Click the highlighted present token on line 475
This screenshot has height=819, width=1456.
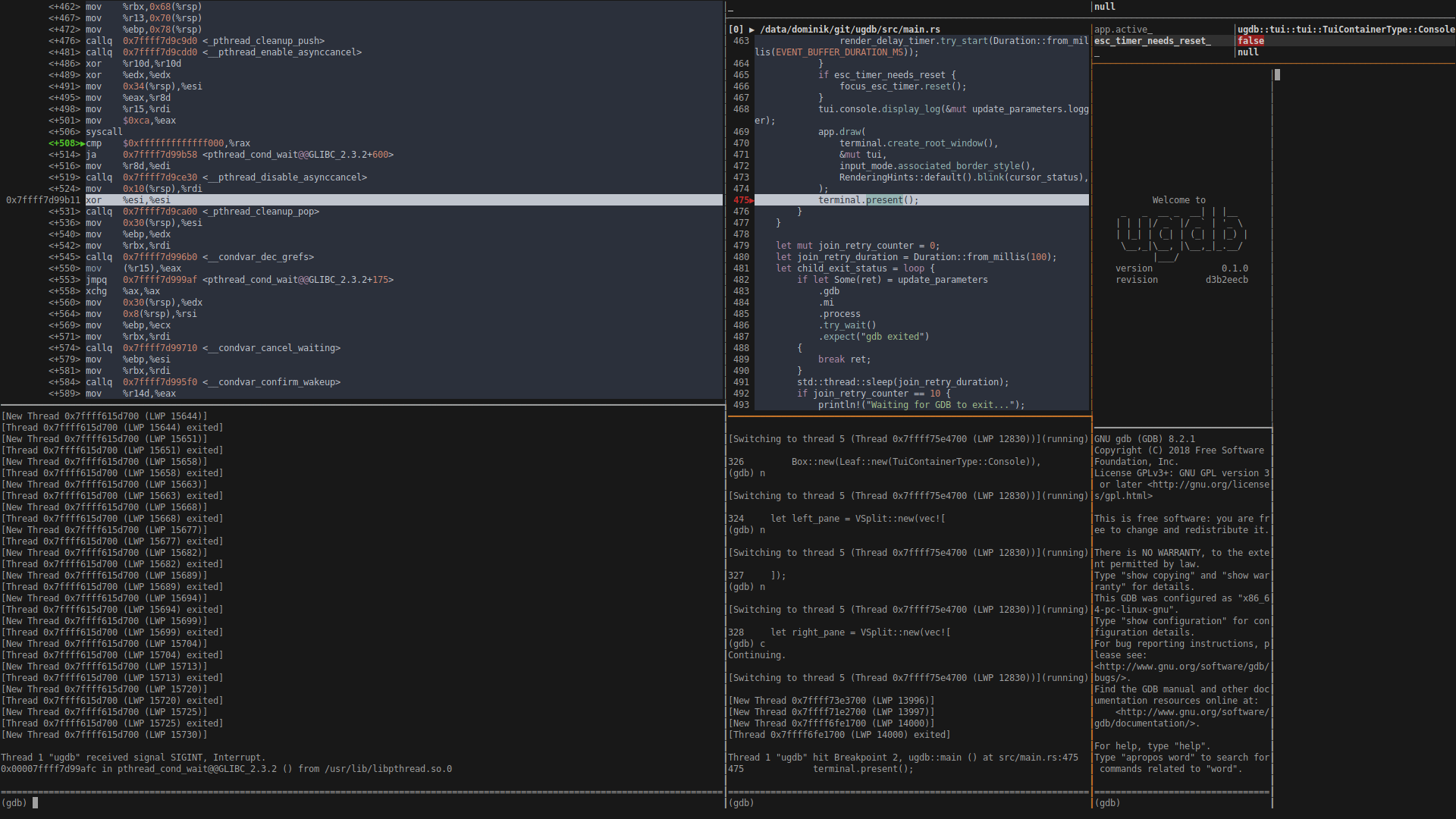tap(884, 200)
